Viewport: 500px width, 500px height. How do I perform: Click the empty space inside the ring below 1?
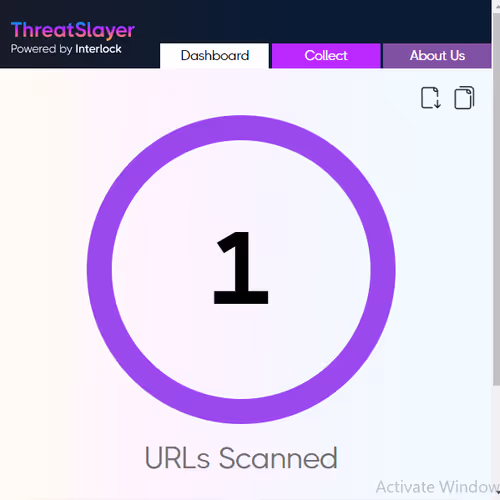(x=241, y=350)
